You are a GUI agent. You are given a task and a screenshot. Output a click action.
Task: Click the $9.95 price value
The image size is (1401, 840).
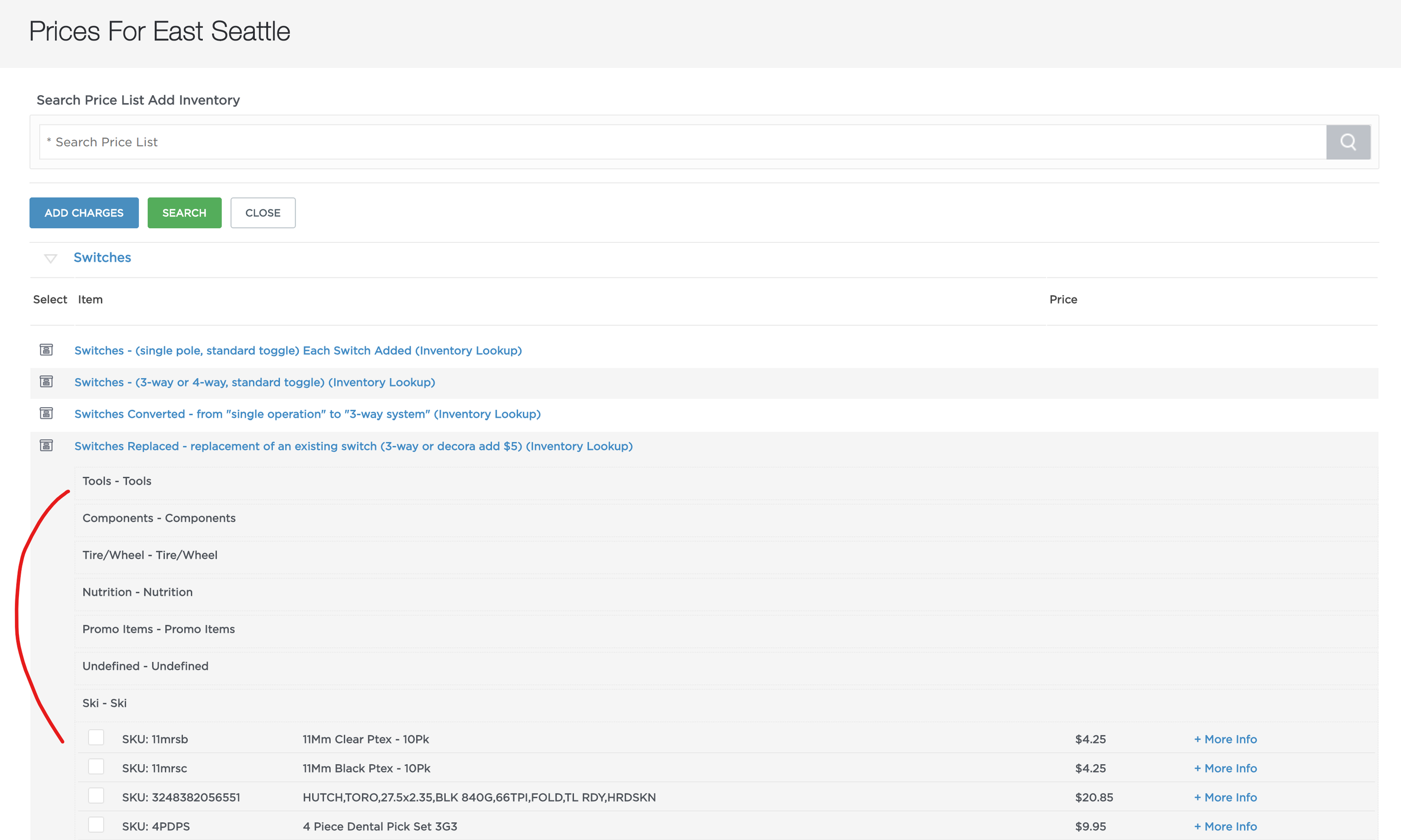[1090, 826]
